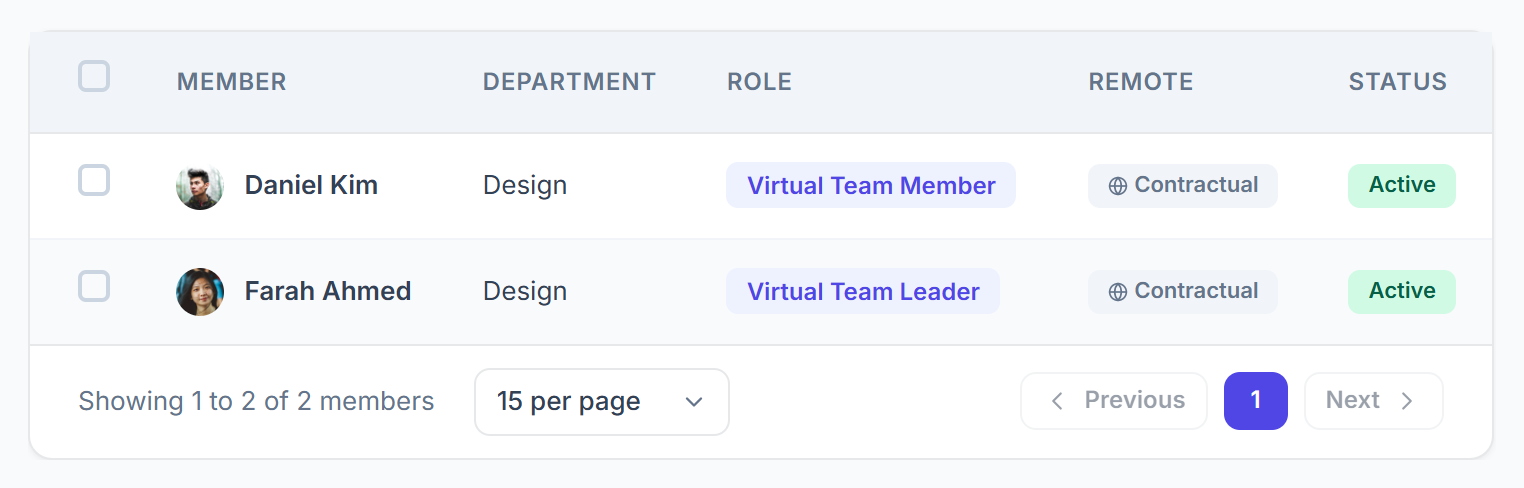1524x488 pixels.
Task: Click the Design cell in Farah Ahmed's row
Action: 525,292
